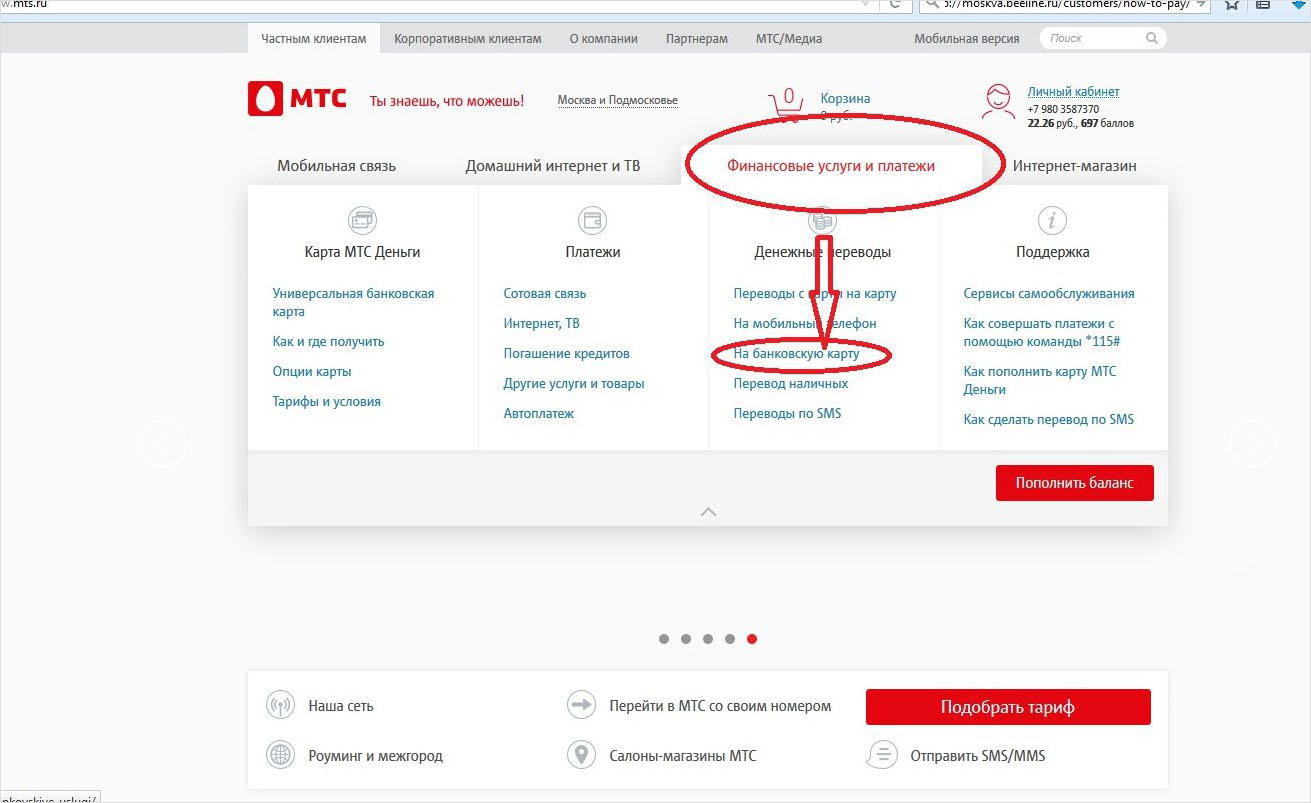Image resolution: width=1311 pixels, height=803 pixels.
Task: Click the Отправить SMS/MMS link text
Action: [x=977, y=756]
